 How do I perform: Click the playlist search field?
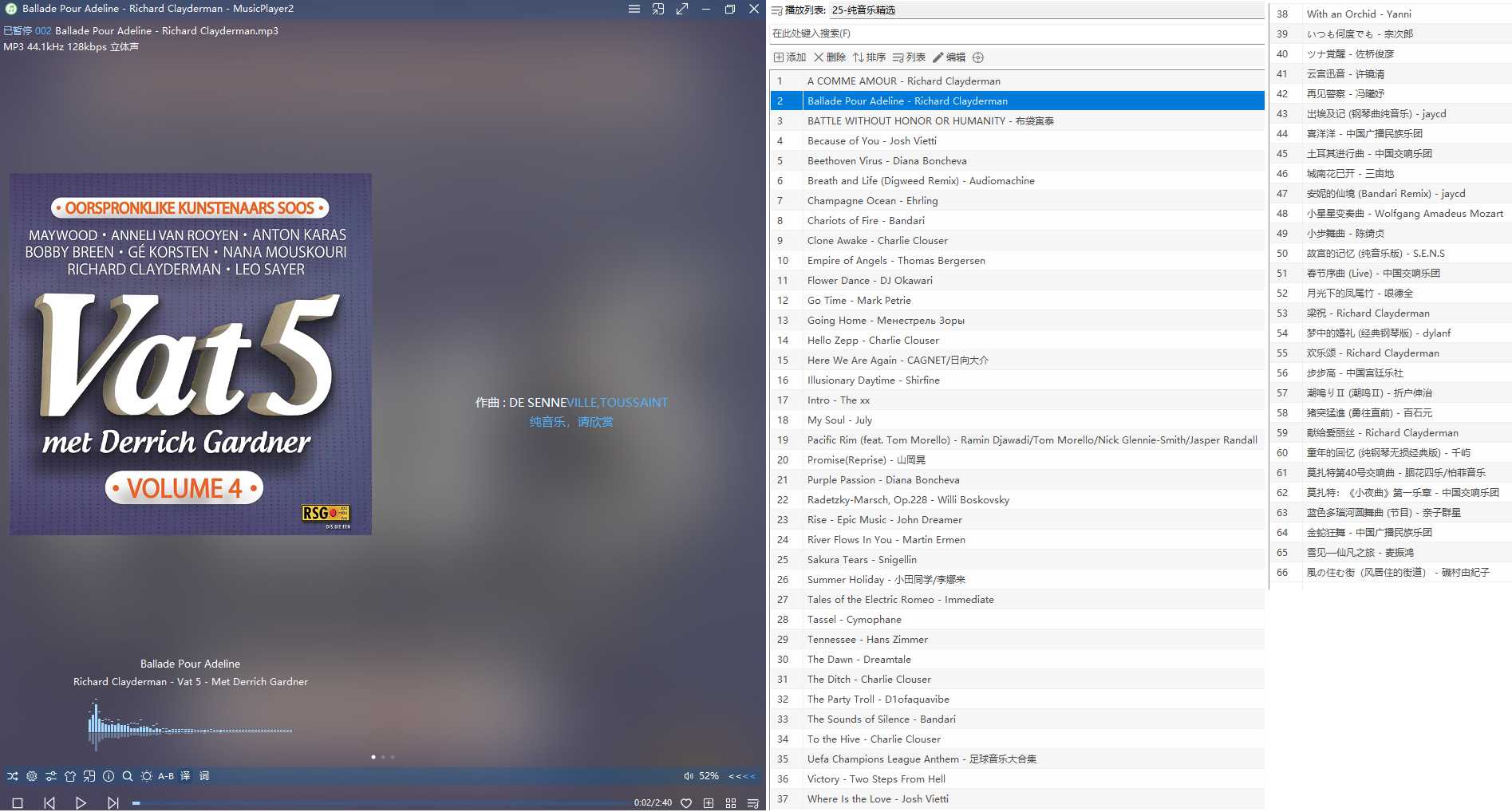1017,34
